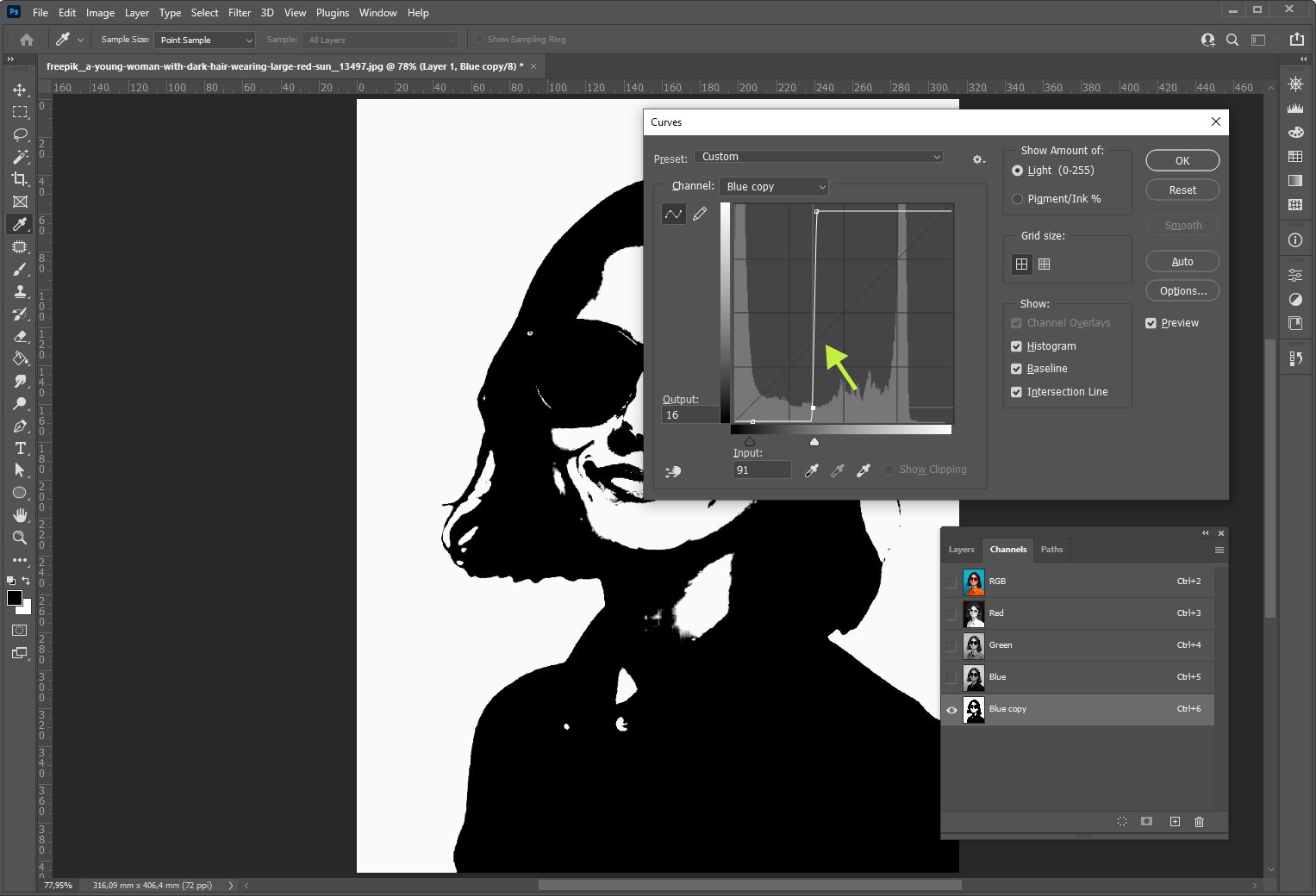Toggle Quick Mask mode icon
1316x896 pixels.
pyautogui.click(x=19, y=631)
